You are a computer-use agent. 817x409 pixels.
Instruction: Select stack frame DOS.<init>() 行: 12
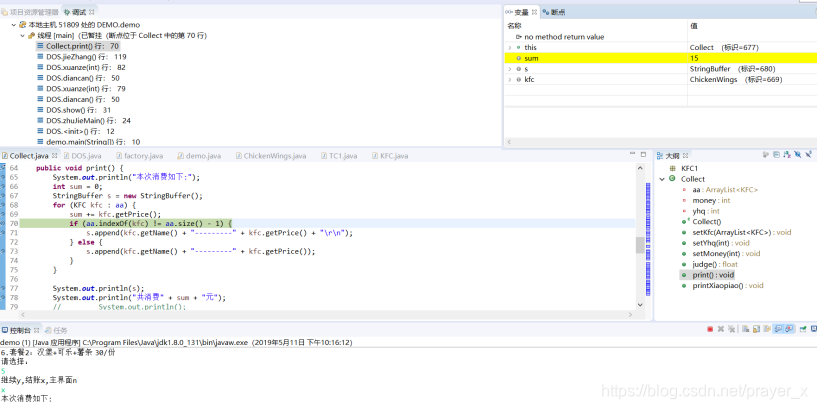tap(76, 131)
